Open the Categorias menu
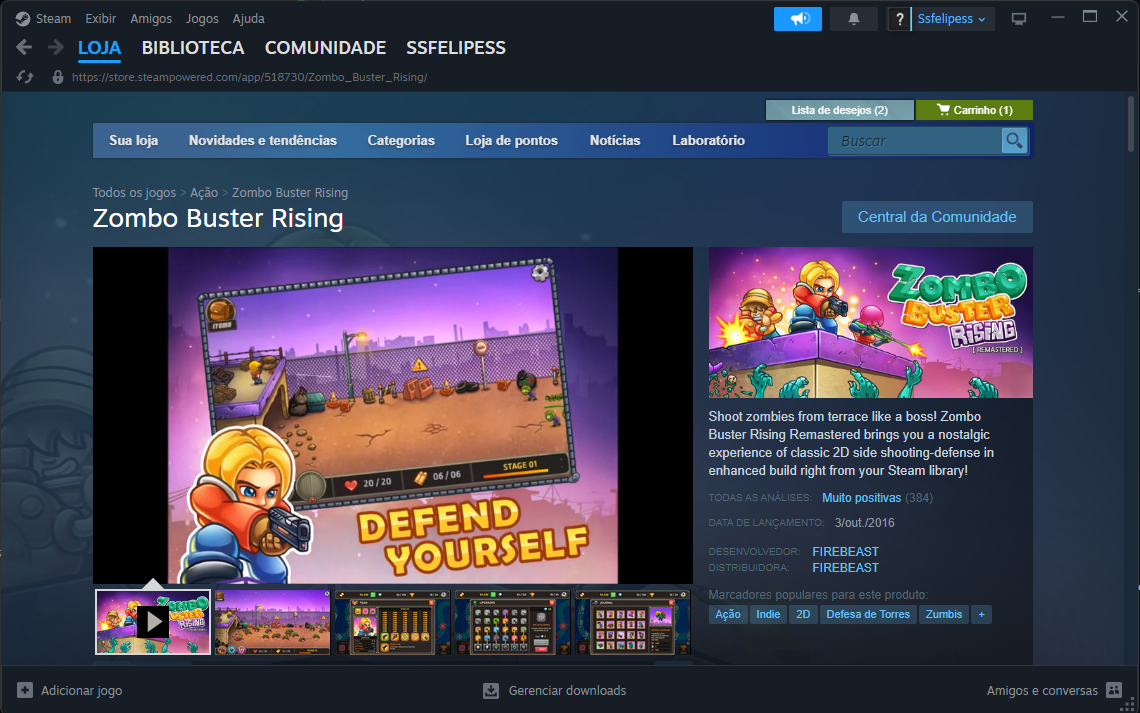Viewport: 1140px width, 713px height. coord(401,140)
